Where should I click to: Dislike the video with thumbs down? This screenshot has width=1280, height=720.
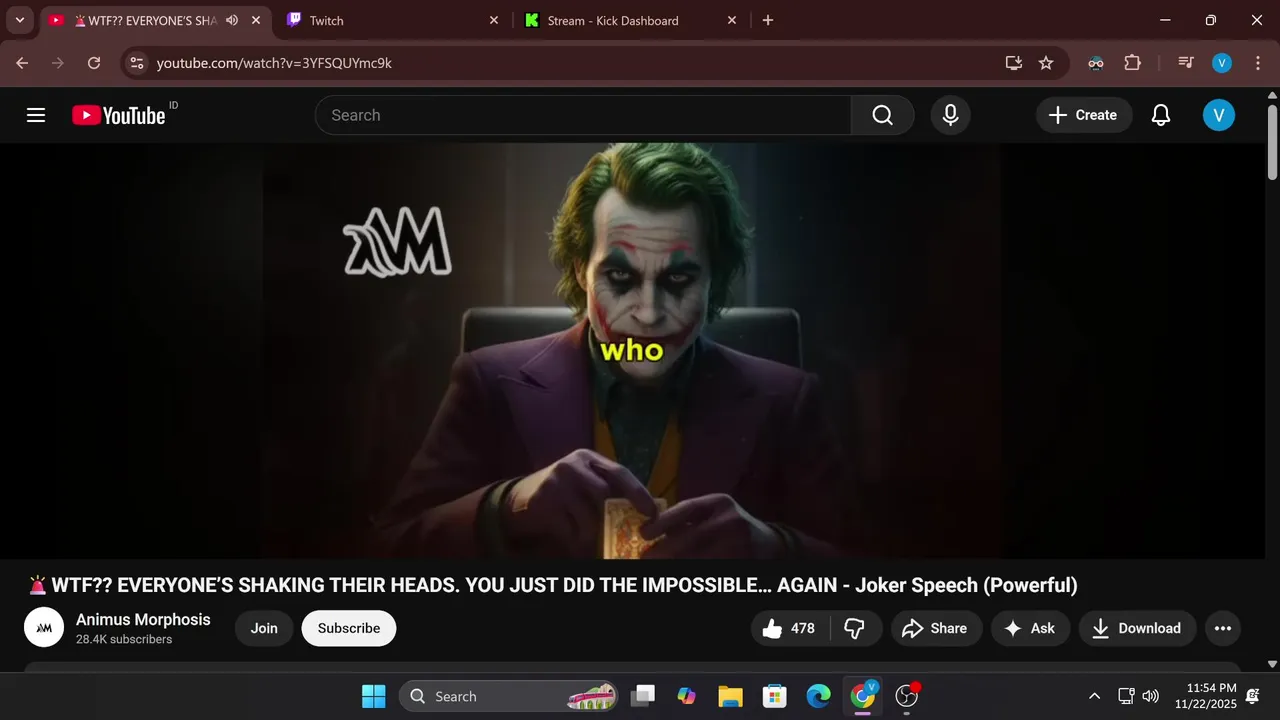pos(855,628)
